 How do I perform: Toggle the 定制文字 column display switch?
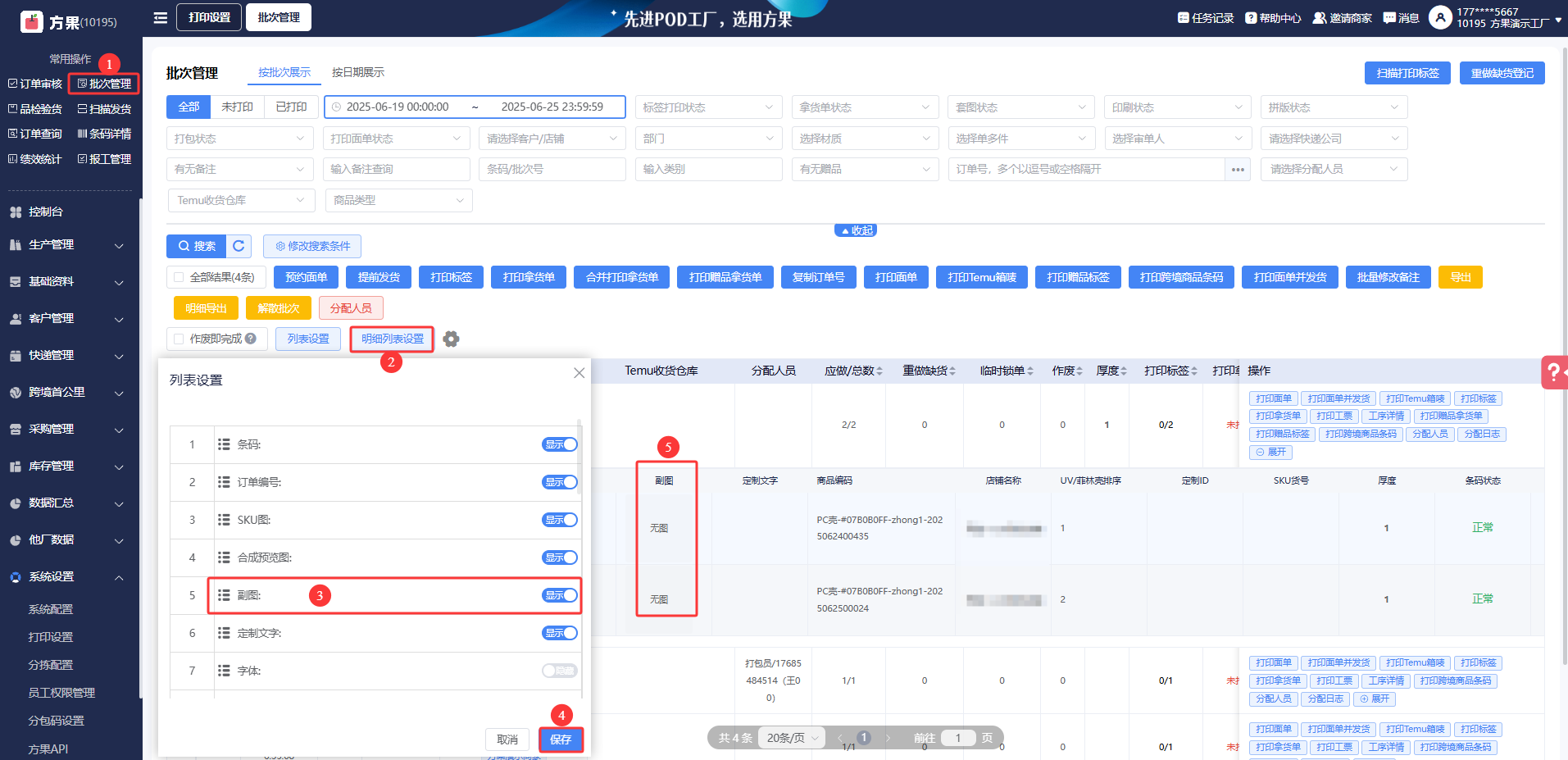(x=560, y=633)
